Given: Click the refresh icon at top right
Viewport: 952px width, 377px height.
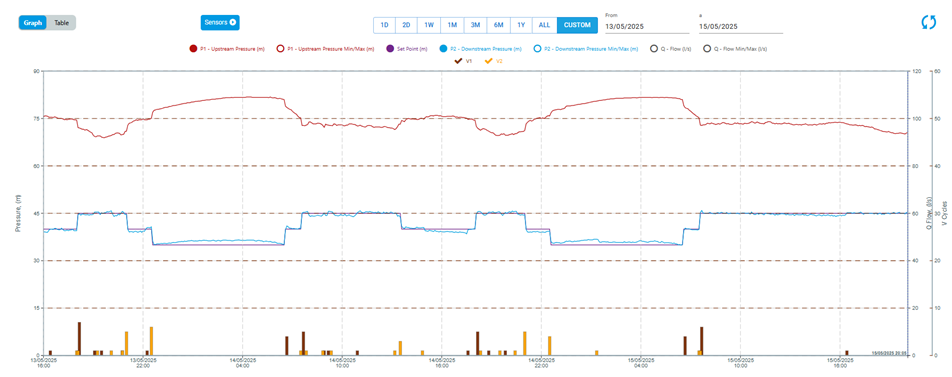Looking at the screenshot, I should click(x=928, y=22).
